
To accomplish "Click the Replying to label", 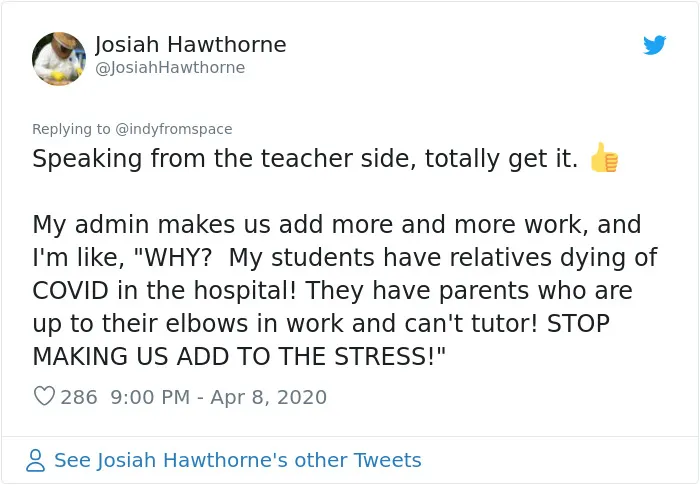I will pos(71,129).
